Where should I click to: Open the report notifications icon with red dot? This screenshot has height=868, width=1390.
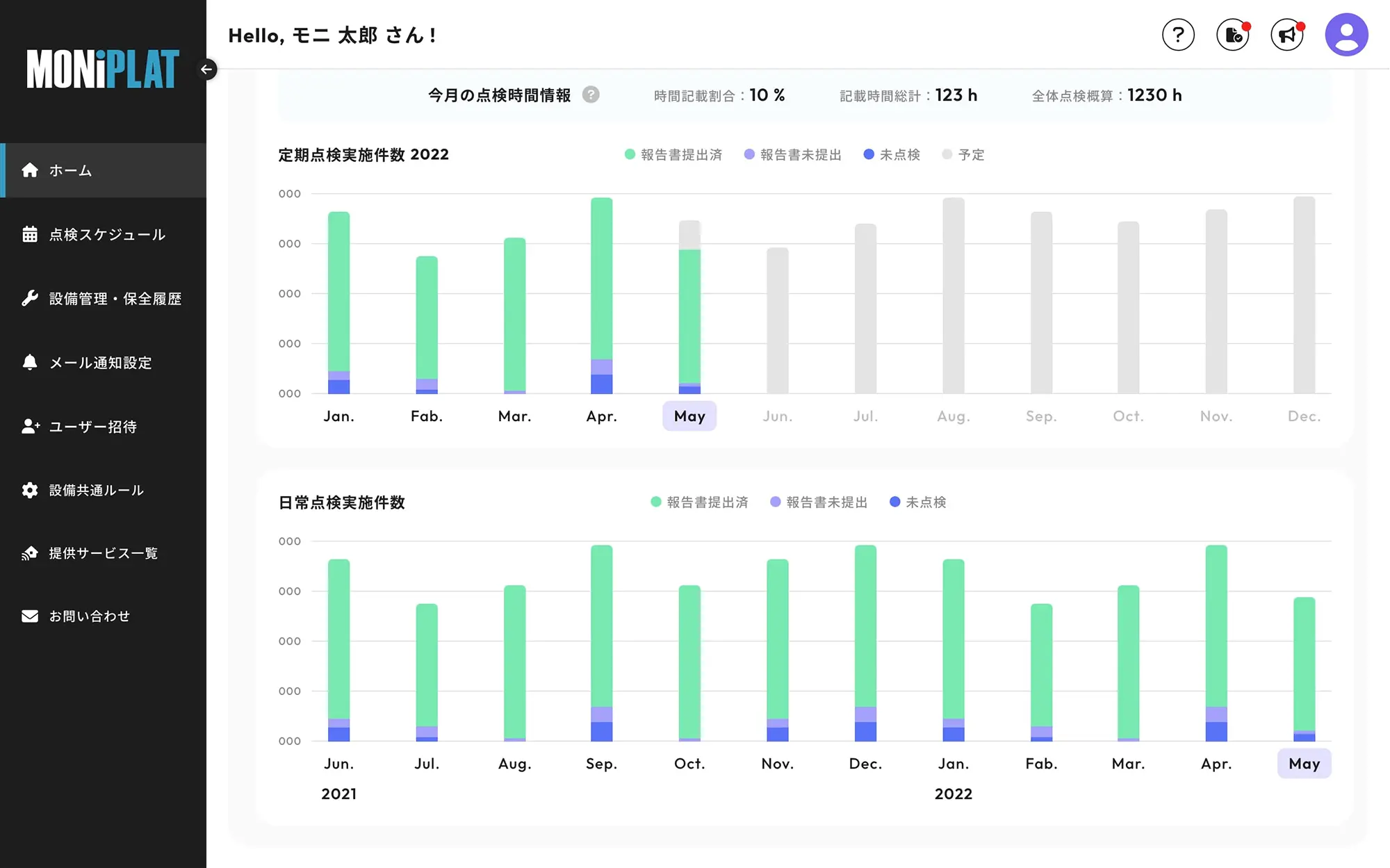coord(1233,35)
